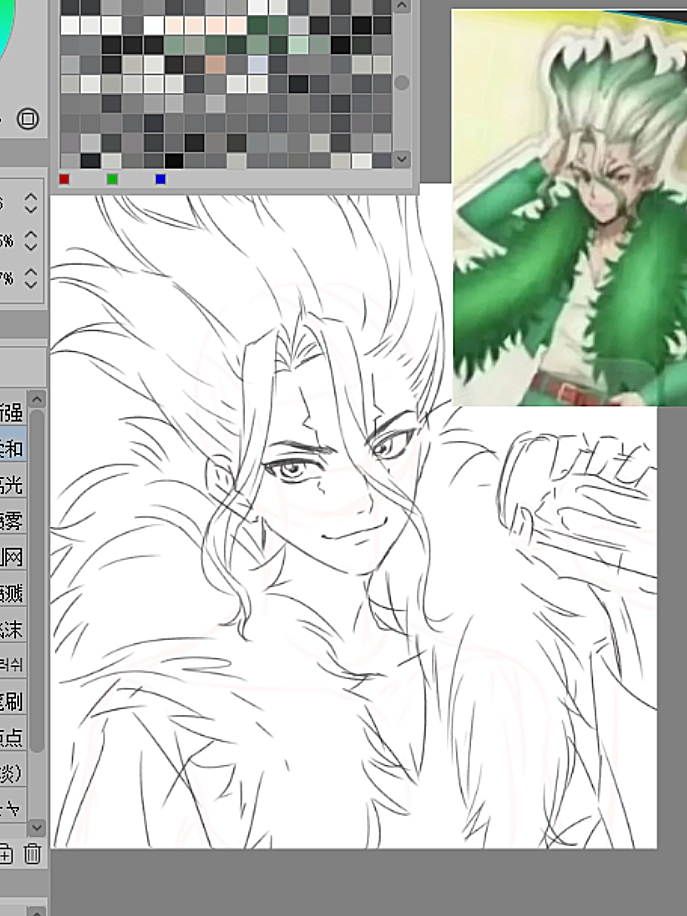Select the salmon-tan swatch in the color set
687x916 pixels.
tap(216, 64)
